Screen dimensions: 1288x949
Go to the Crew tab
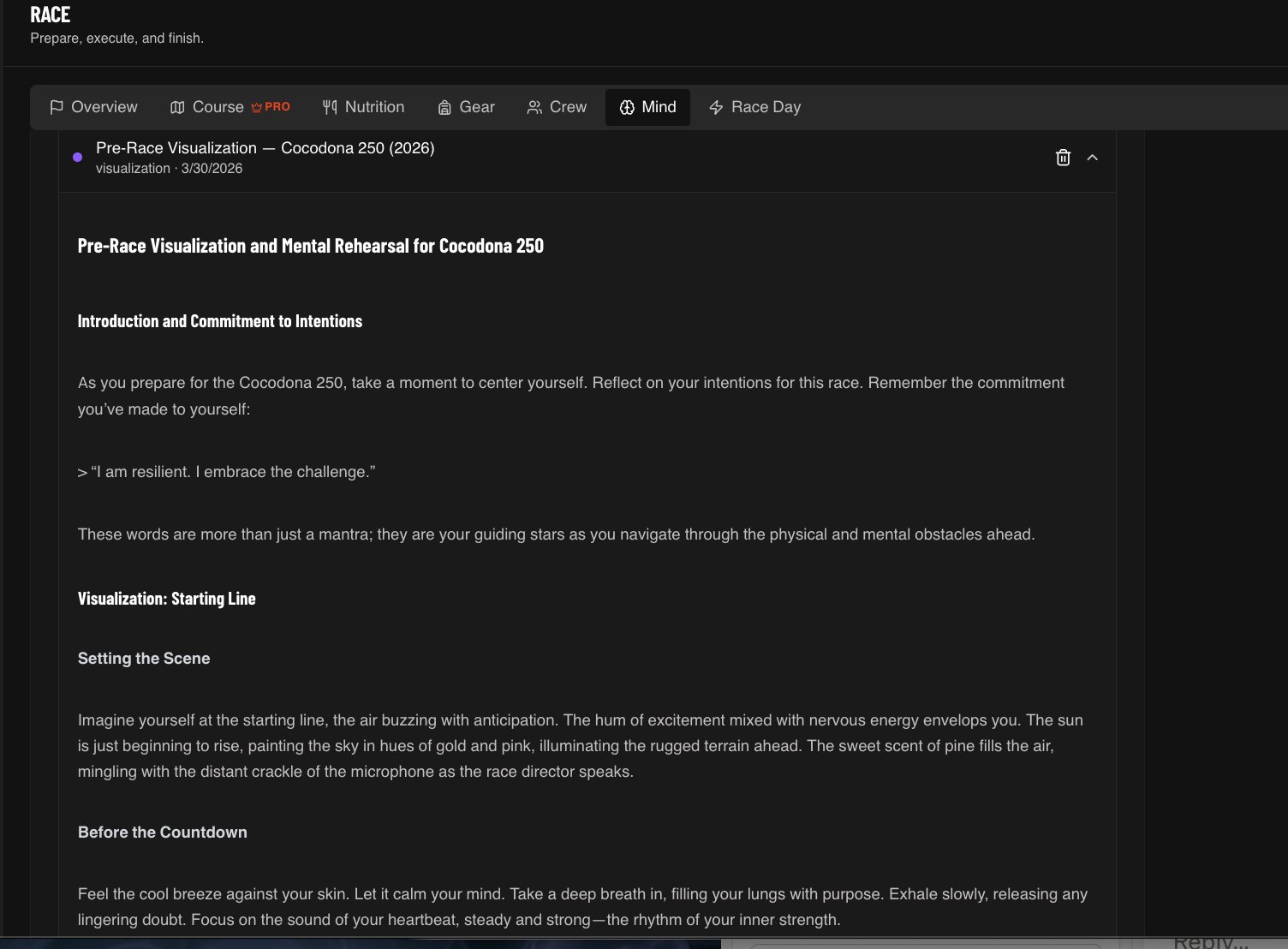coord(568,107)
